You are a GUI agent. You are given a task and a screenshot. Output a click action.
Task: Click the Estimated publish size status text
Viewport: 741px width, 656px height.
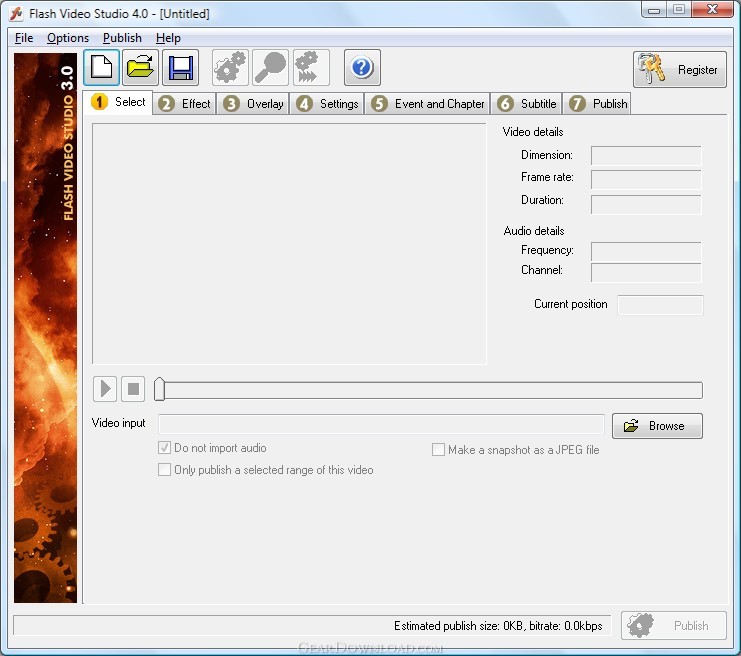point(498,626)
